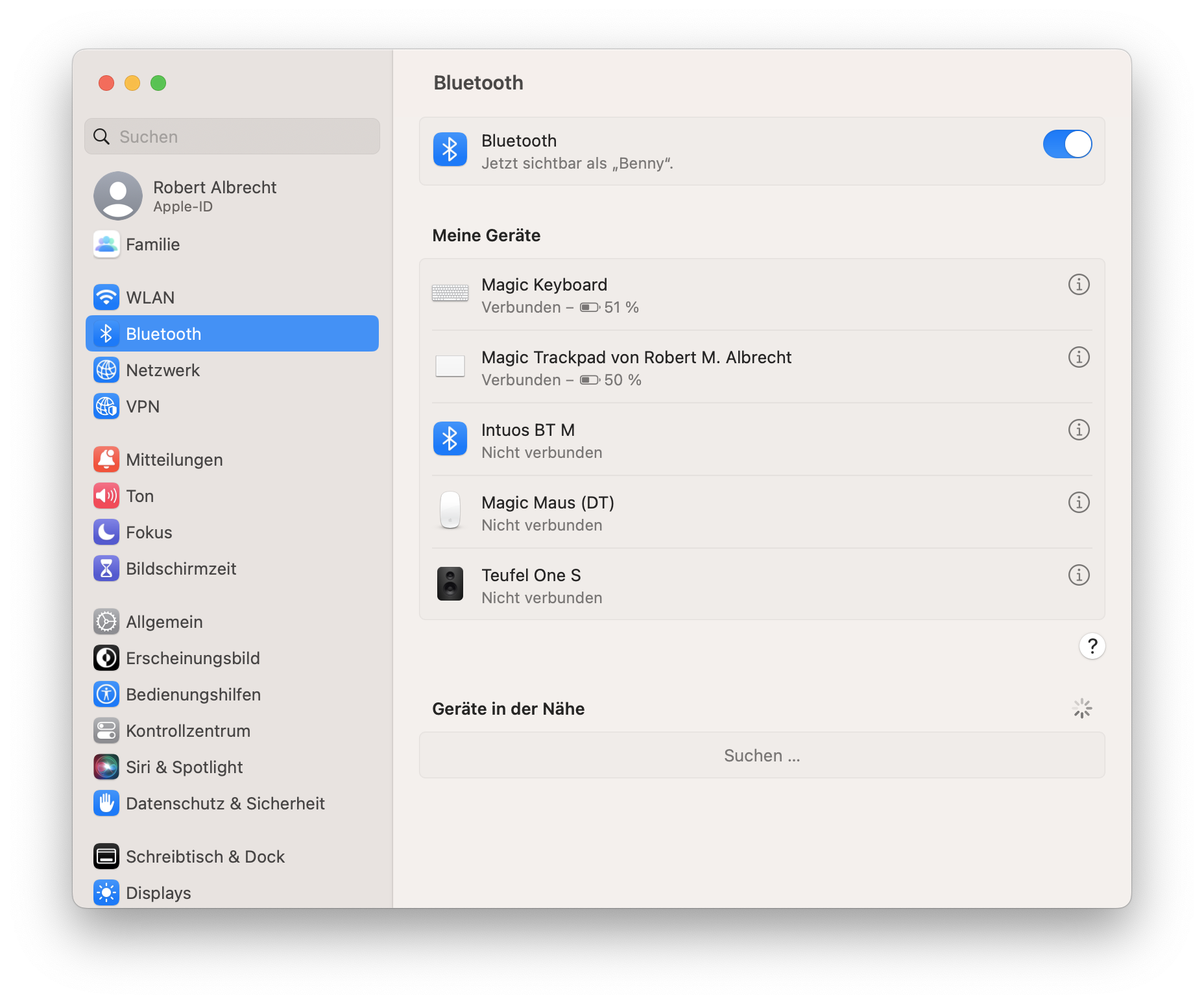
Task: Select VPN in the sidebar
Action: 143,407
